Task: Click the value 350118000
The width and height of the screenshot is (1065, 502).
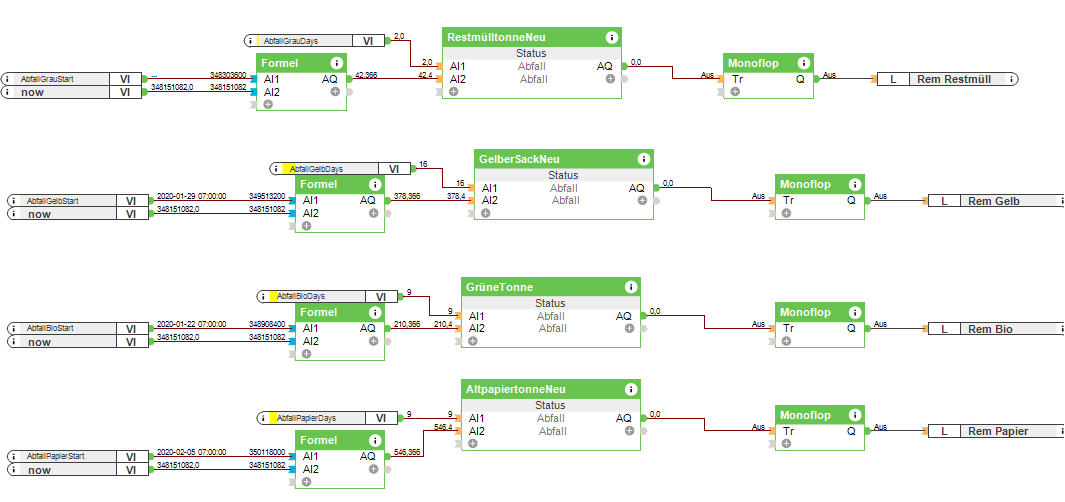Action: 267,452
